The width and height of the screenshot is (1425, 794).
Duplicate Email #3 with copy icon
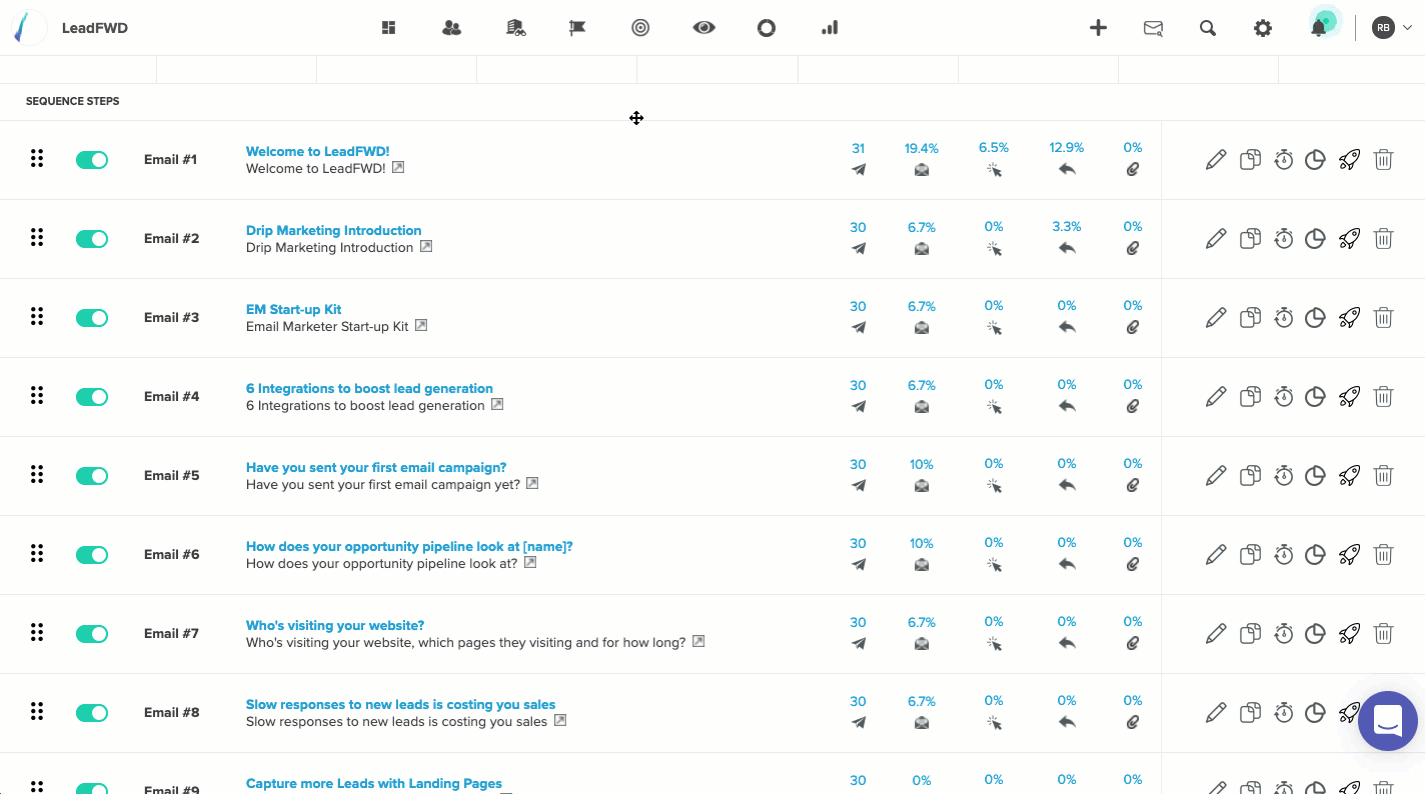[1250, 317]
